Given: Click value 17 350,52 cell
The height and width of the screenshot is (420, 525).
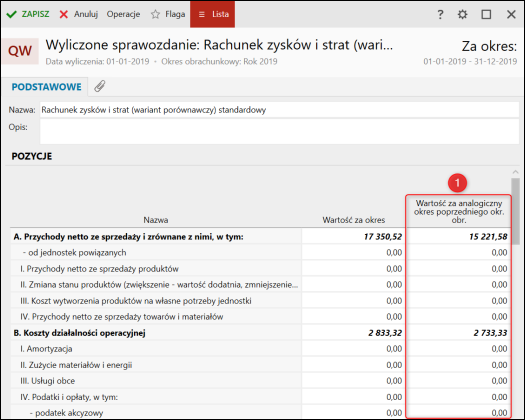Looking at the screenshot, I should (x=354, y=237).
